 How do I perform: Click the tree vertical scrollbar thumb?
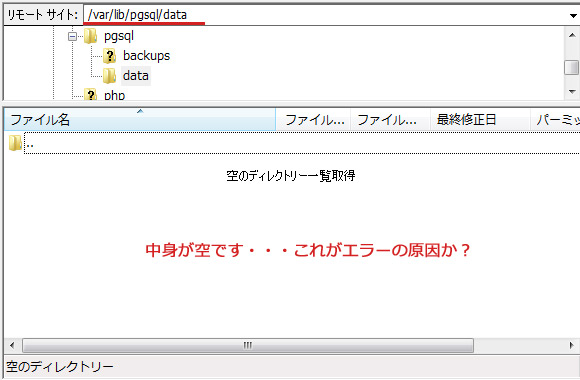[571, 67]
